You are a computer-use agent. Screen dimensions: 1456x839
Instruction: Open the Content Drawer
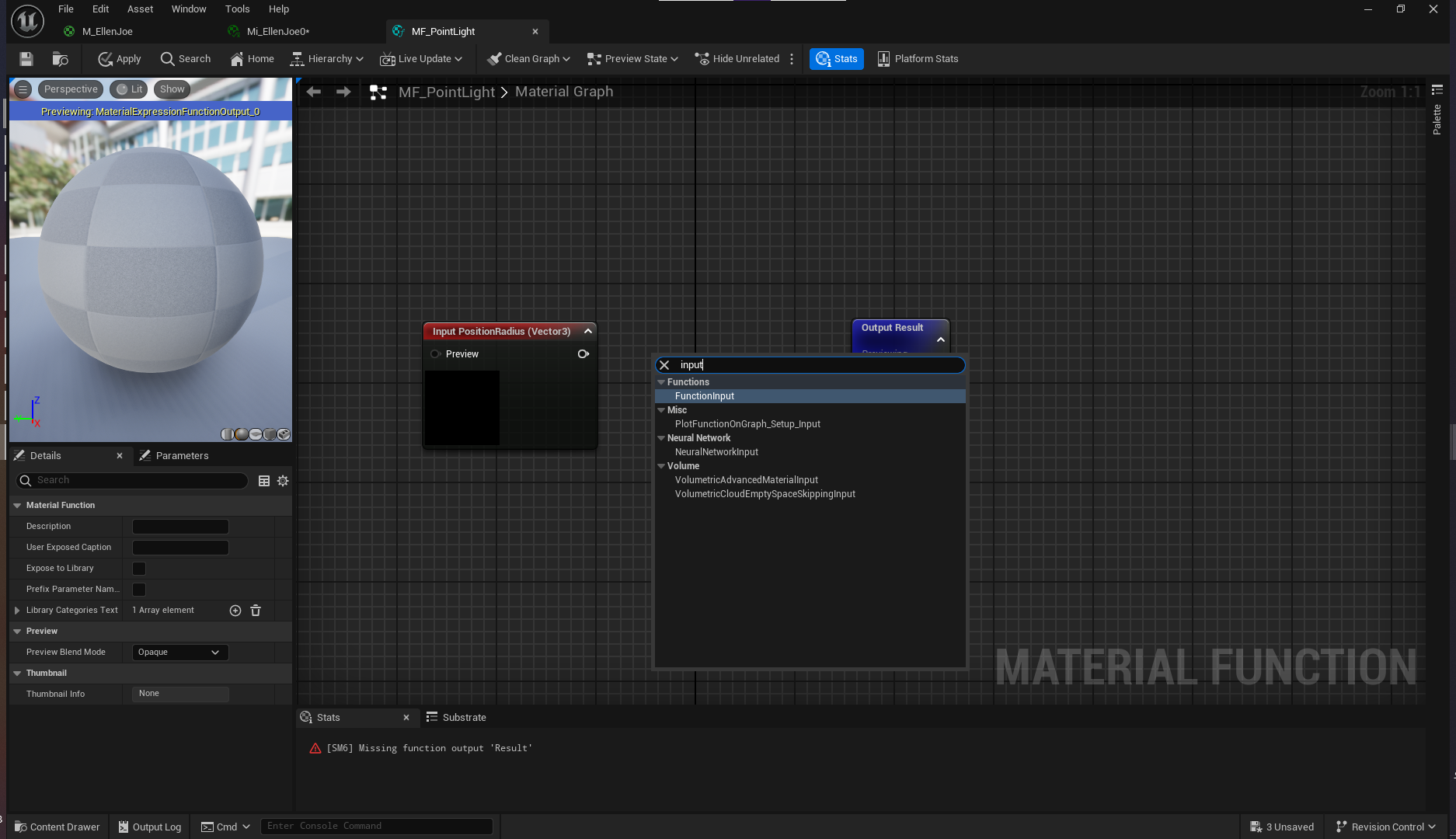click(57, 827)
